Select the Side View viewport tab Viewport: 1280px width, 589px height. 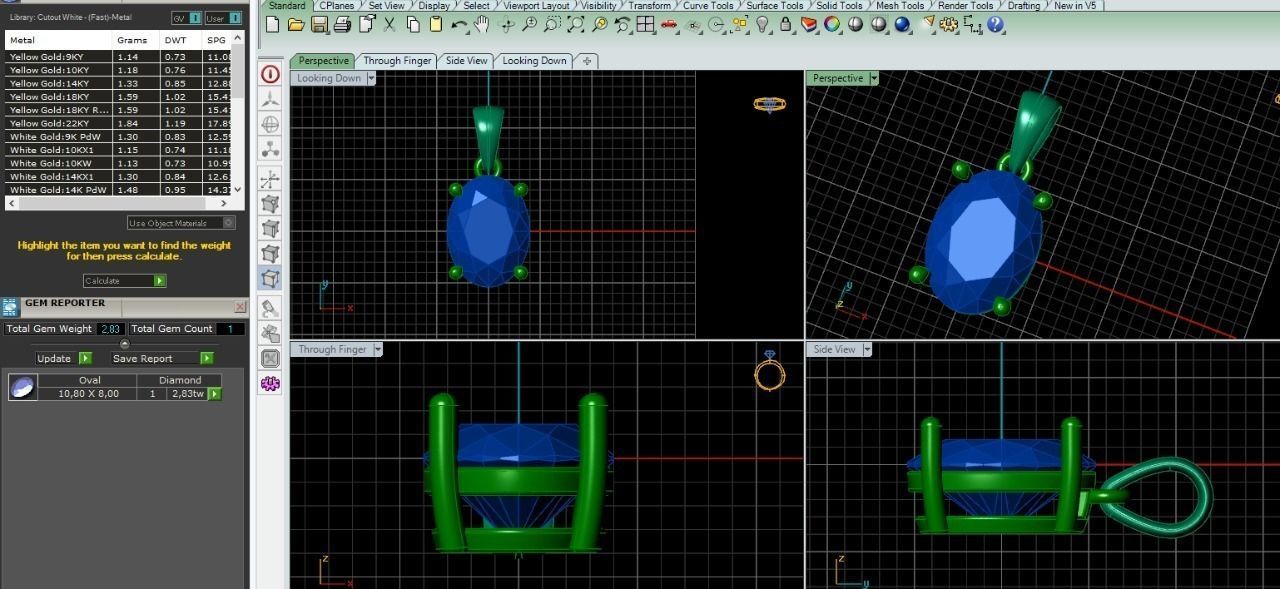466,61
